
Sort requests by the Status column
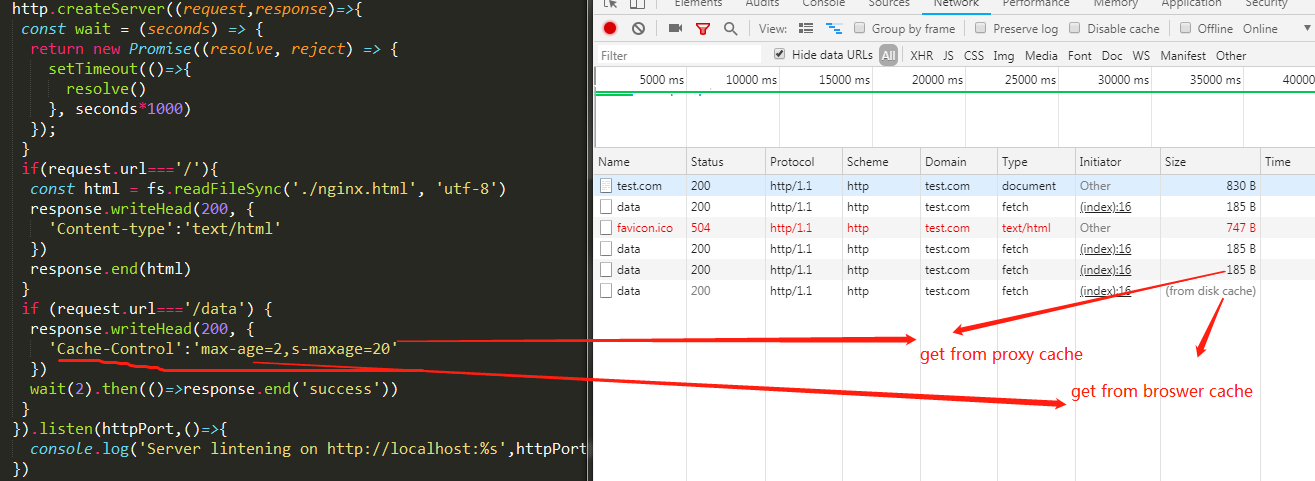click(x=707, y=162)
